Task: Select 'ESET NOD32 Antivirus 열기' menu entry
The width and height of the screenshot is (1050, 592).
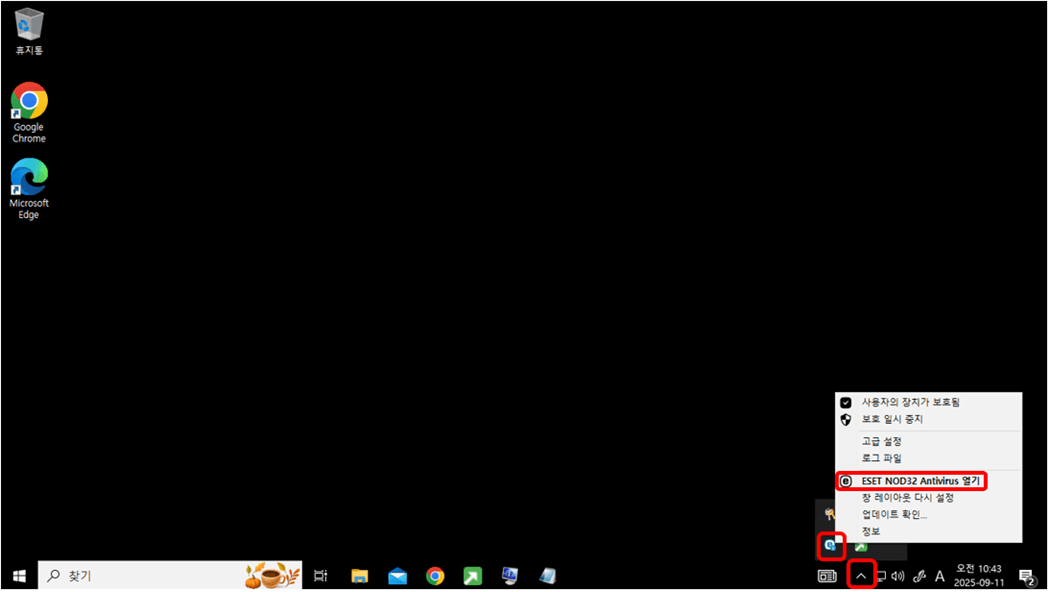Action: point(920,481)
